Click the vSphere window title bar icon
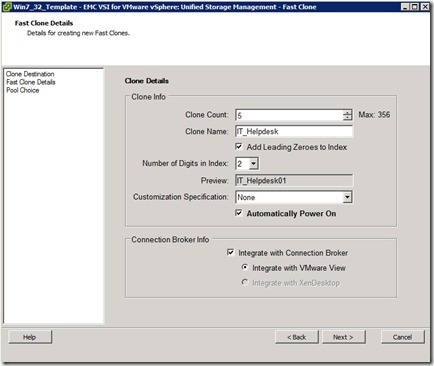 (7, 7)
